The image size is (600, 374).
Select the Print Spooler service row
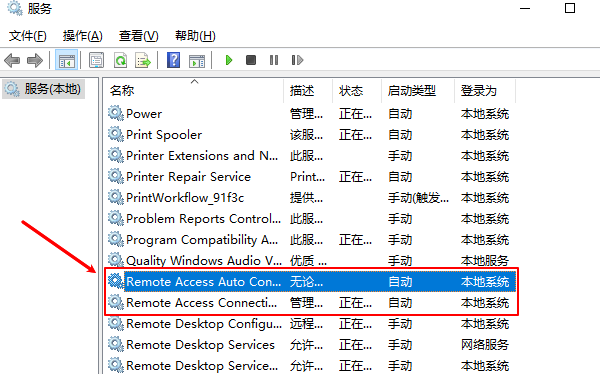pos(310,135)
